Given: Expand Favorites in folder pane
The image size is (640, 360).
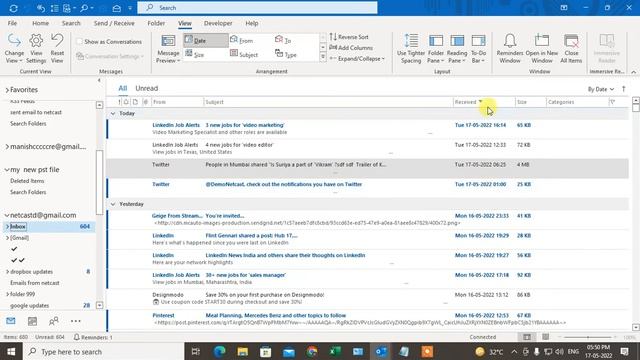Looking at the screenshot, I should (7, 90).
